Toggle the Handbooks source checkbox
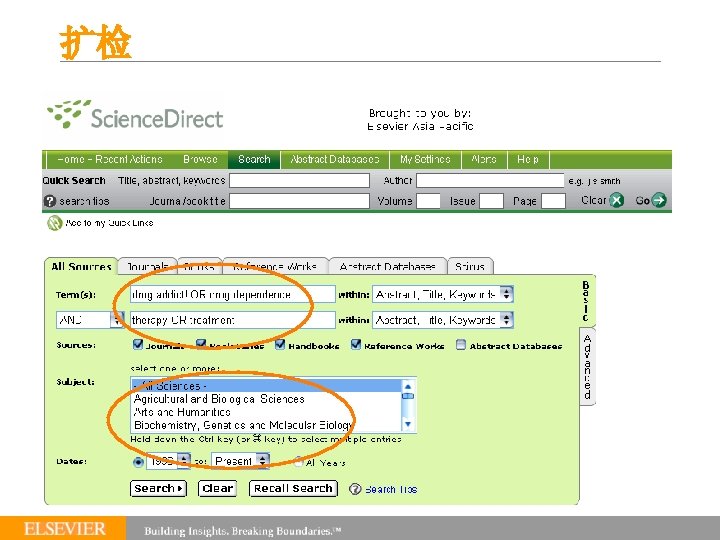 [x=280, y=344]
